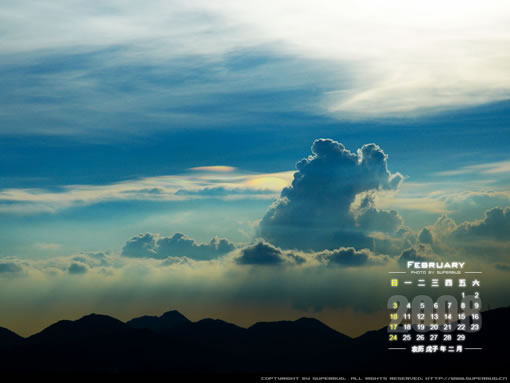Select date 29 on the calendar
The image size is (510, 383).
[x=461, y=337]
